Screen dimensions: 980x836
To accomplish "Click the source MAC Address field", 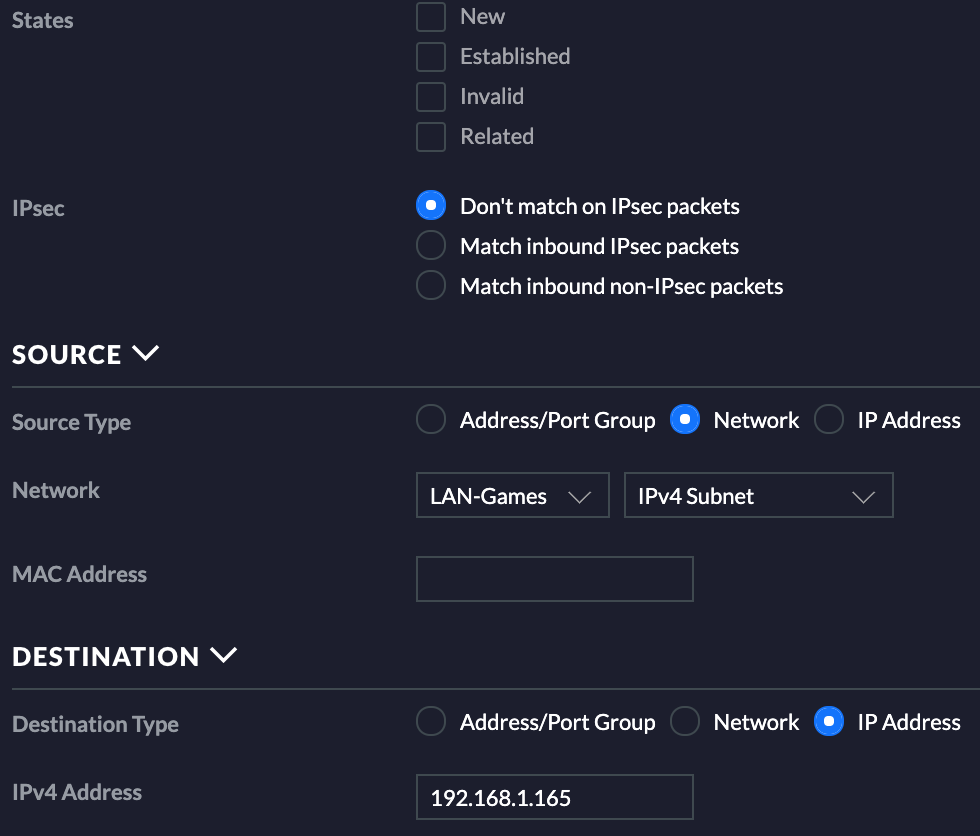I will pyautogui.click(x=554, y=579).
